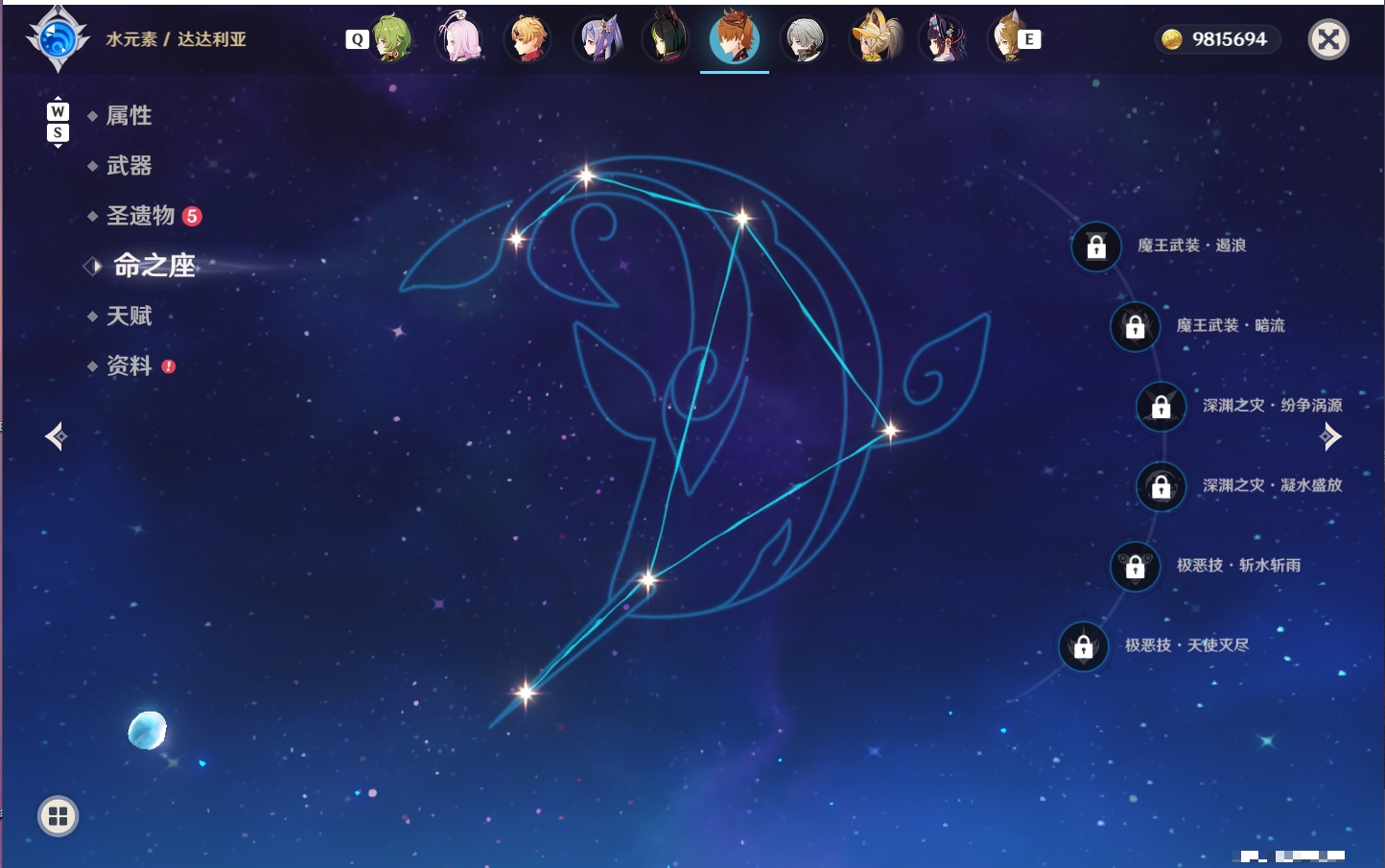The height and width of the screenshot is (868, 1385).
Task: Go to the previous character with left arrow
Action: (57, 436)
